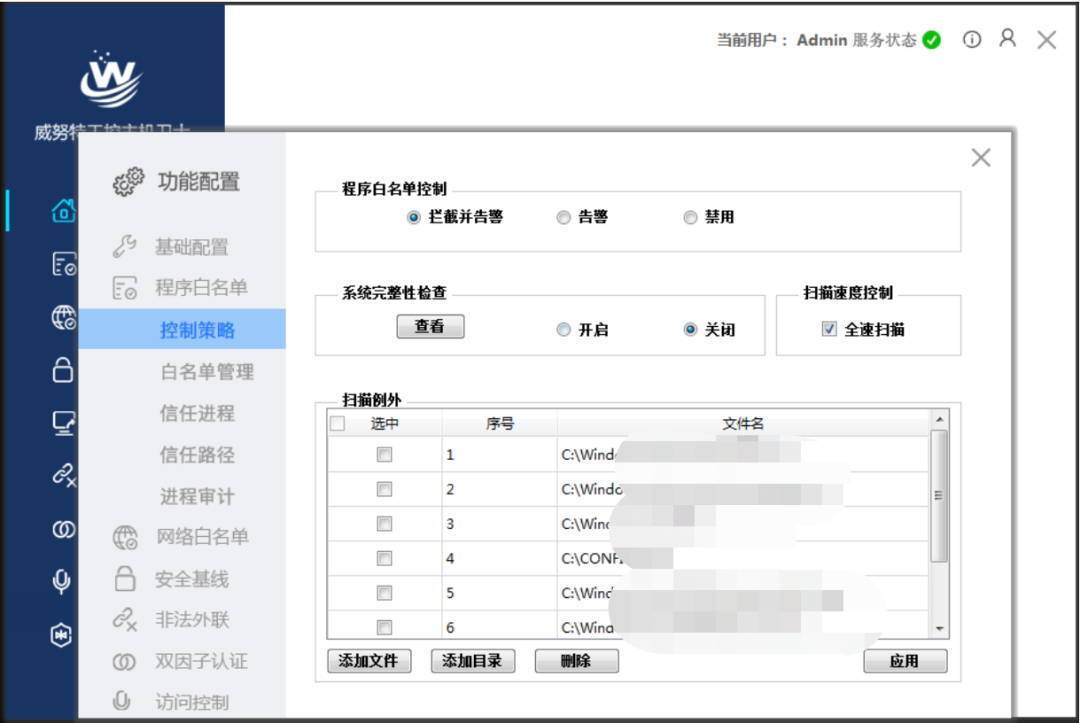Click scrollbar down arrow in exceptions table
1080x723 pixels.
tap(939, 629)
